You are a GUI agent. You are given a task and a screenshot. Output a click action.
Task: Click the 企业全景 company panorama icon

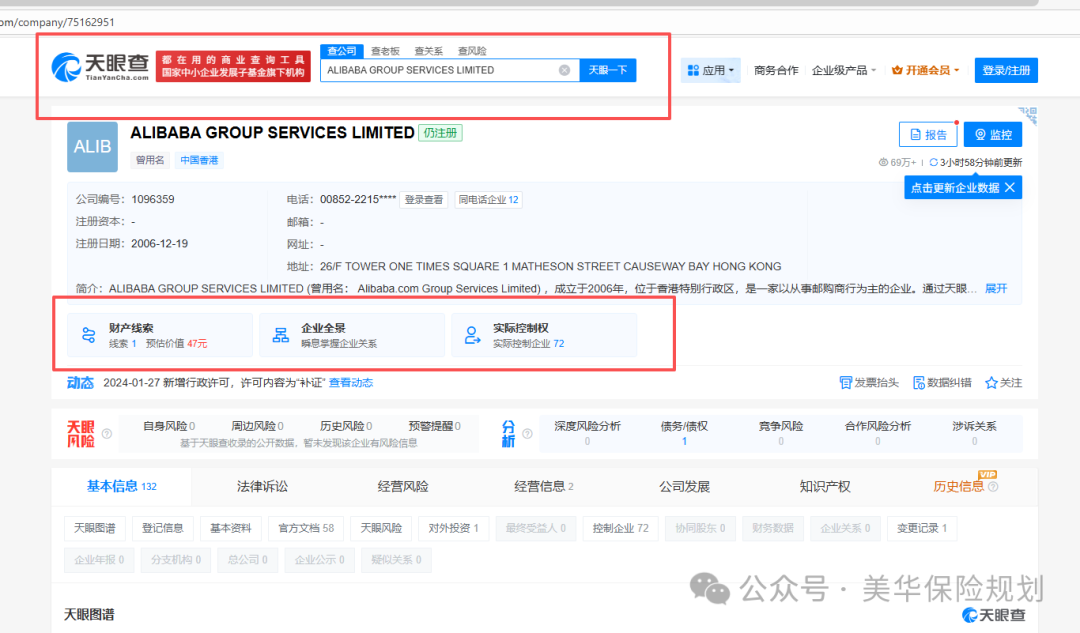[x=283, y=334]
